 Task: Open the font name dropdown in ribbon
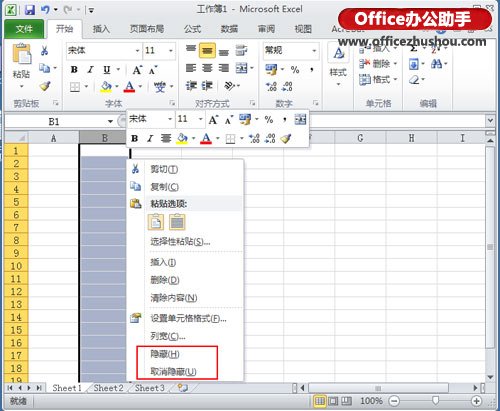[x=137, y=51]
